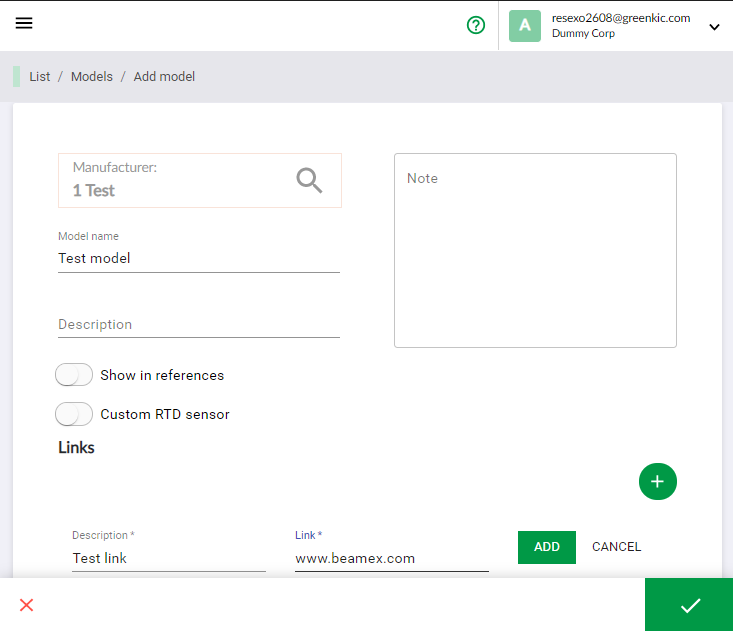The width and height of the screenshot is (733, 631).
Task: Click the Dummy Corp company name
Action: [x=583, y=33]
